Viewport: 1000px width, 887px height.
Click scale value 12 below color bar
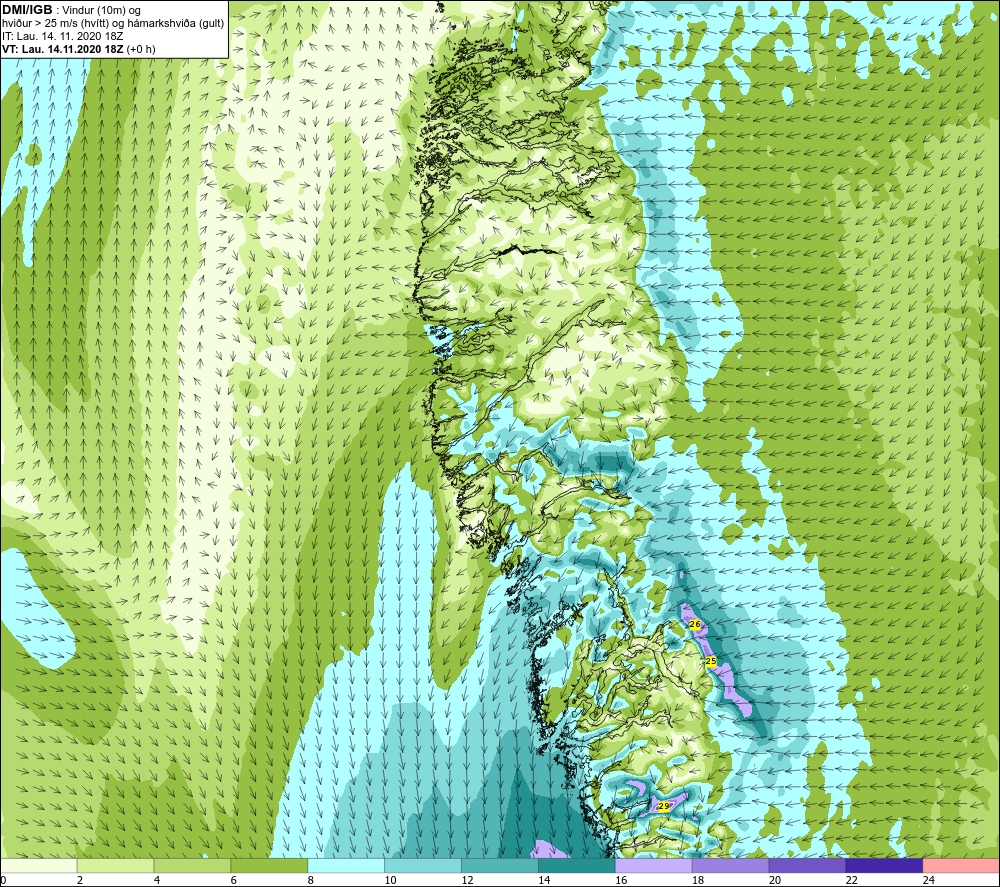point(467,880)
